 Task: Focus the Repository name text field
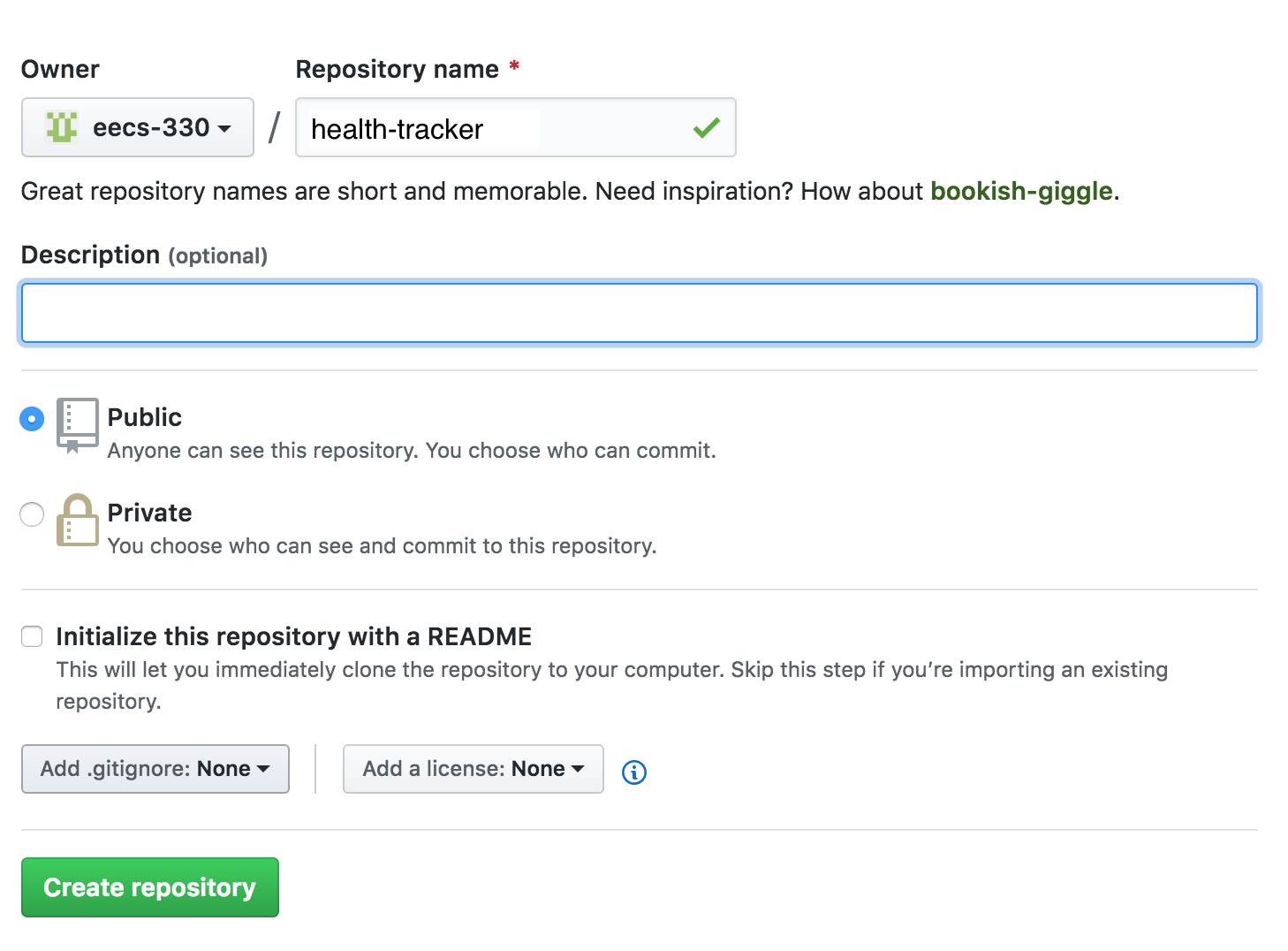tap(495, 128)
